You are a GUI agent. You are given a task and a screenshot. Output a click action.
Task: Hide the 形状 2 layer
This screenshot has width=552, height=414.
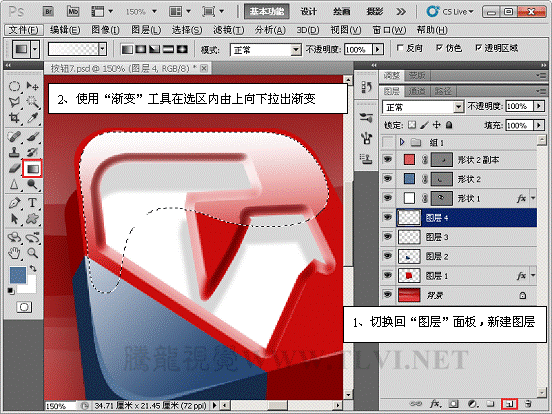click(x=388, y=179)
